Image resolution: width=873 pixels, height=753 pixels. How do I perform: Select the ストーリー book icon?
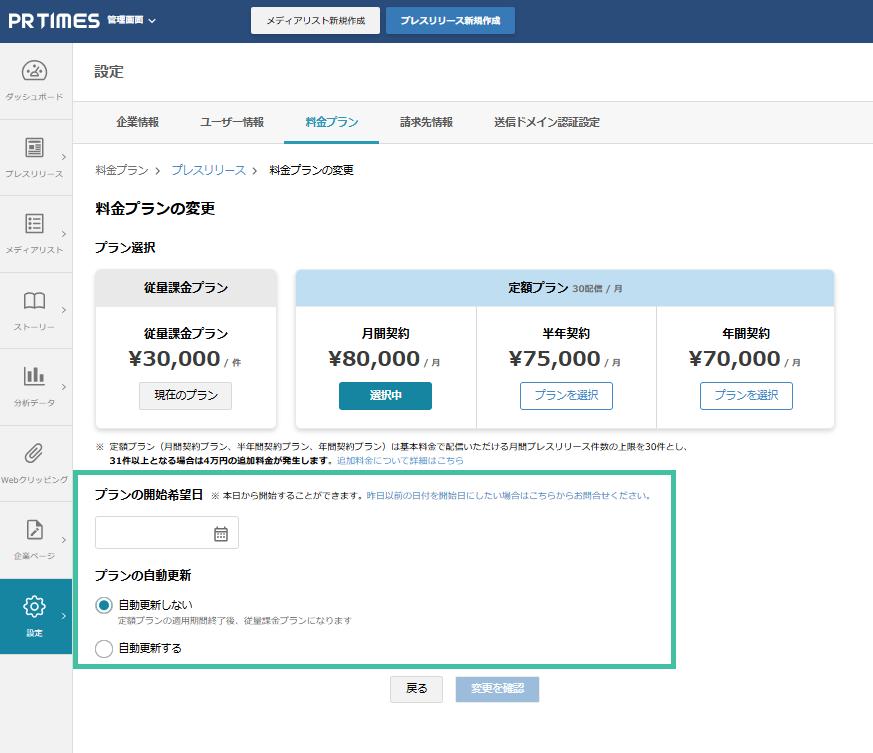click(x=35, y=301)
